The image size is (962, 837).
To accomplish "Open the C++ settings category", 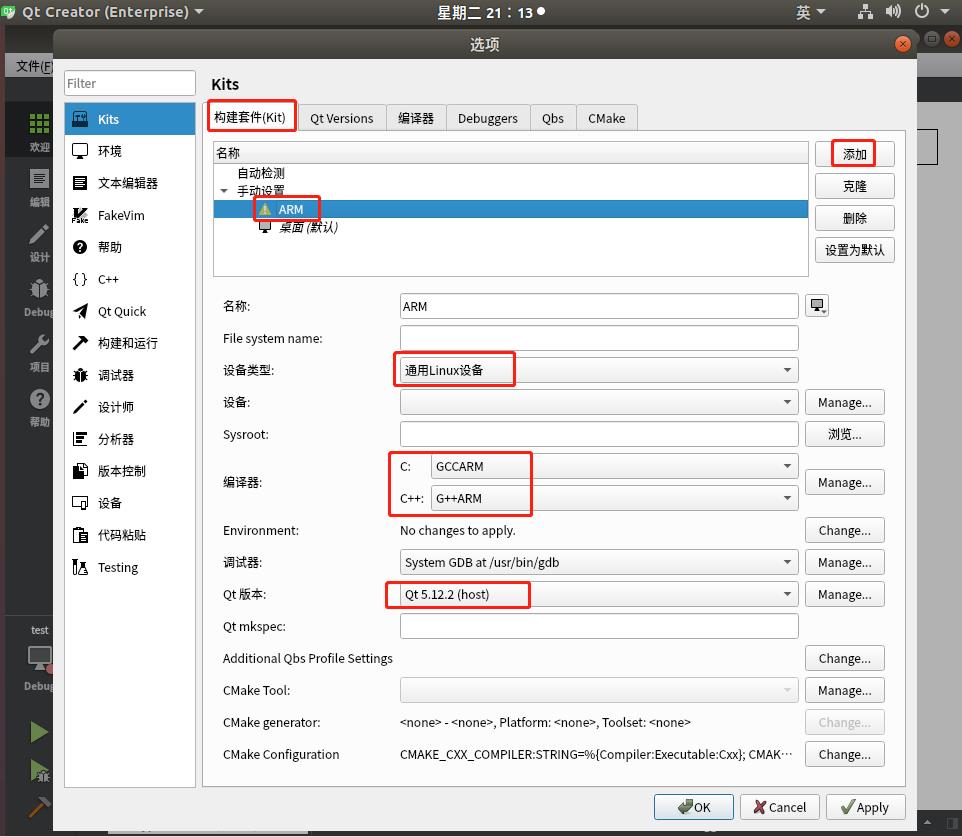I will tap(129, 279).
